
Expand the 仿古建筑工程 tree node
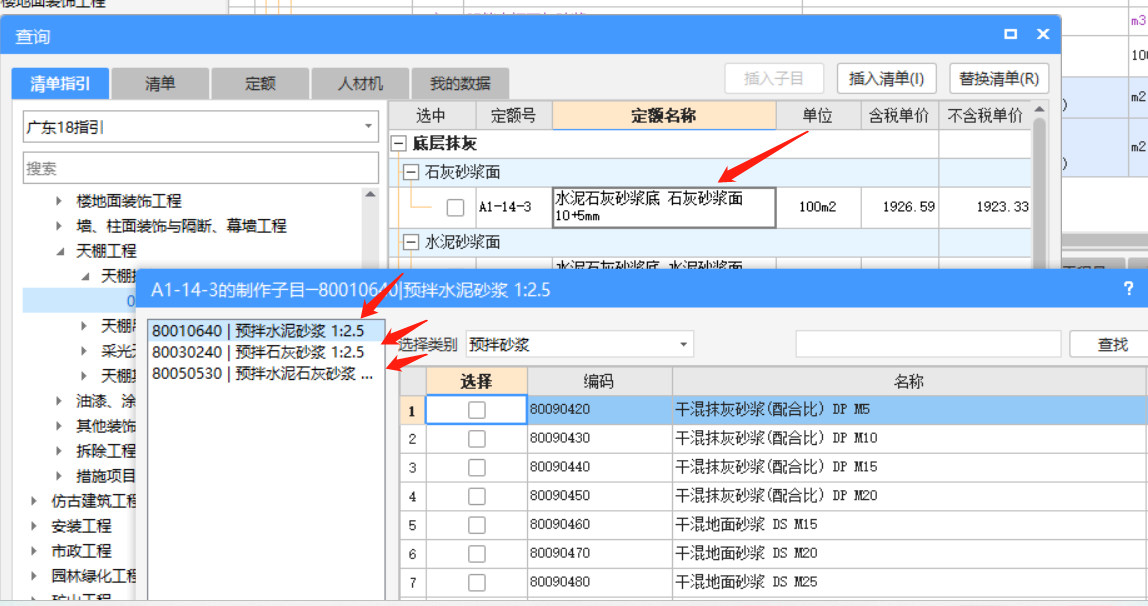[34, 501]
